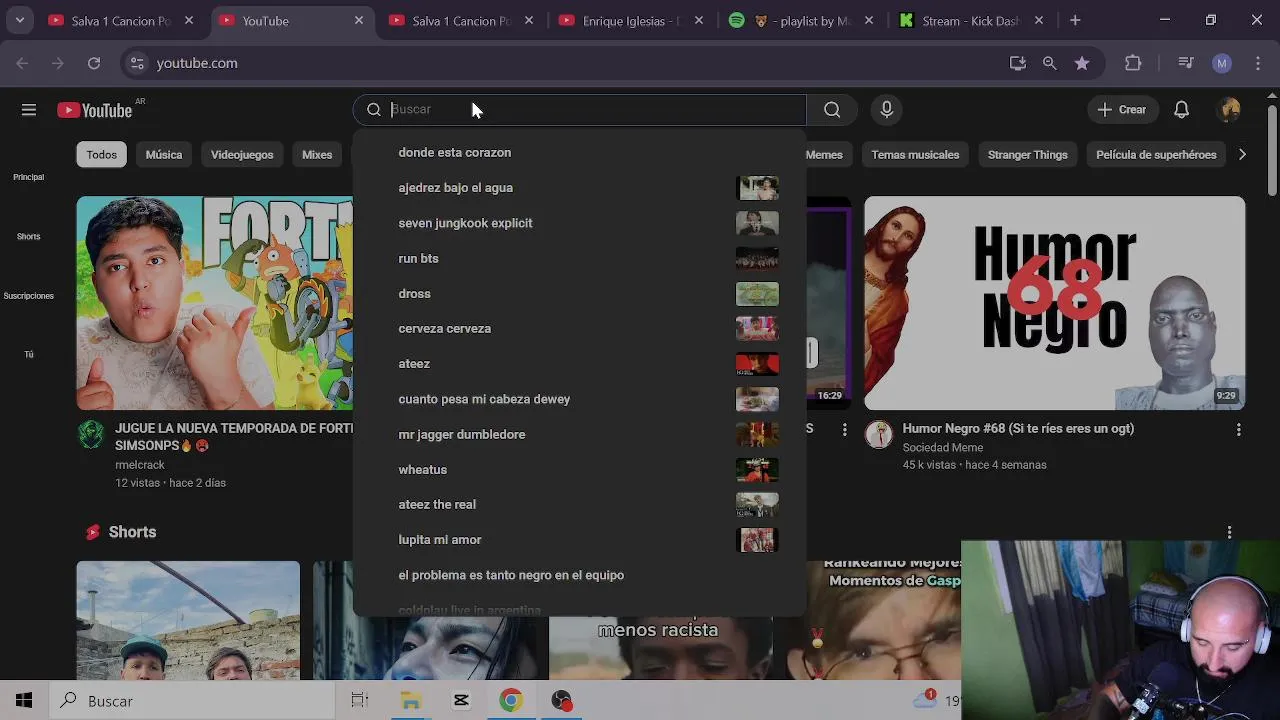Choose suggestion seven jungkook explicit
1280x720 pixels.
coord(579,223)
